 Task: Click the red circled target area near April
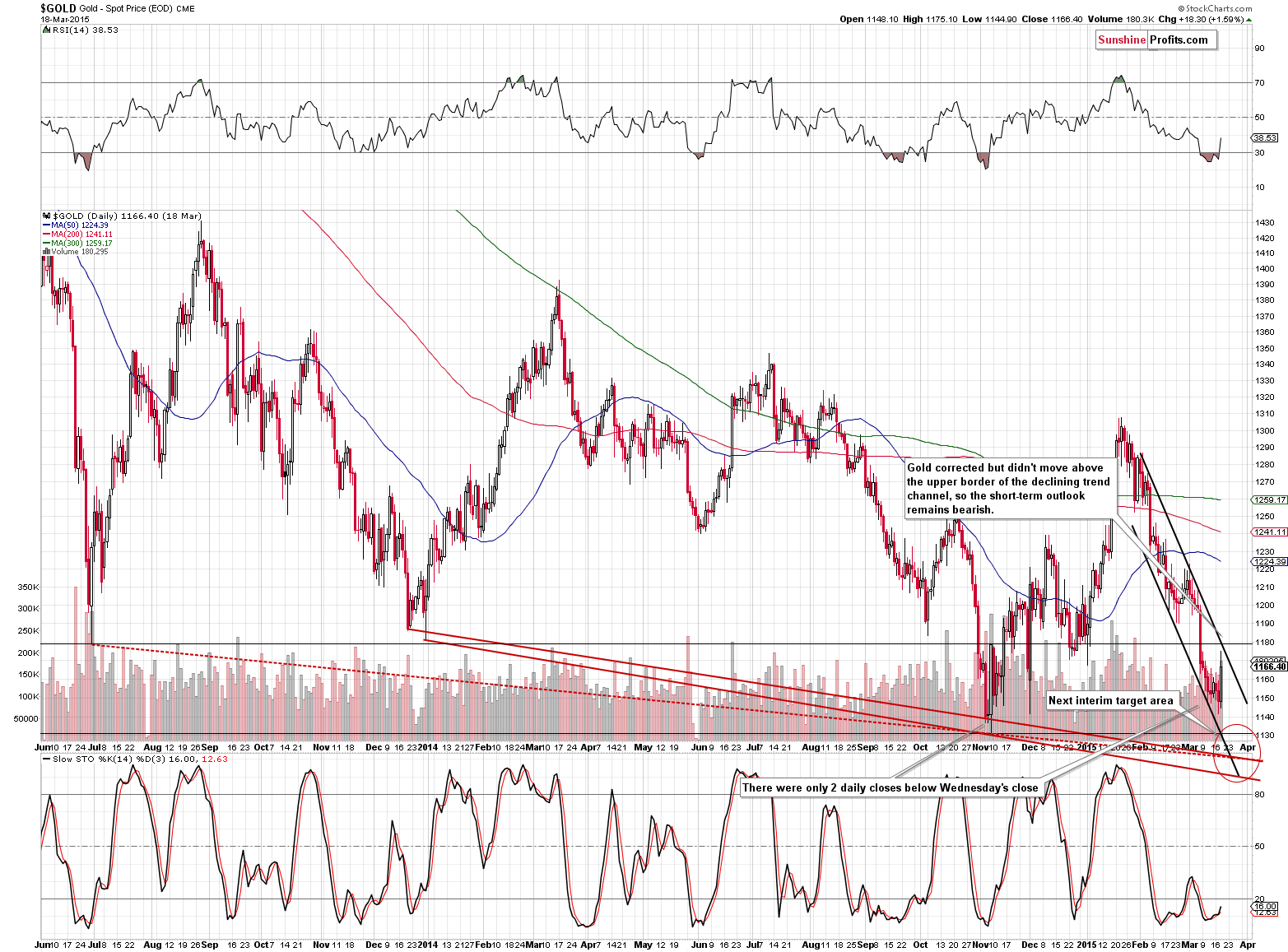tap(1237, 753)
